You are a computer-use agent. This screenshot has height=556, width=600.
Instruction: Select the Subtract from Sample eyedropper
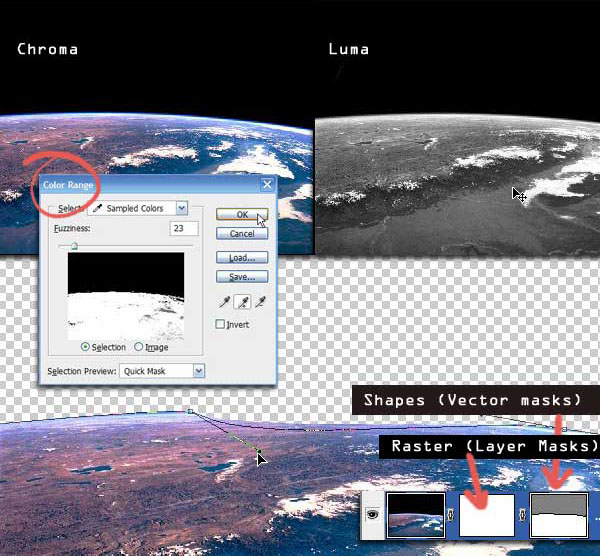pos(261,302)
